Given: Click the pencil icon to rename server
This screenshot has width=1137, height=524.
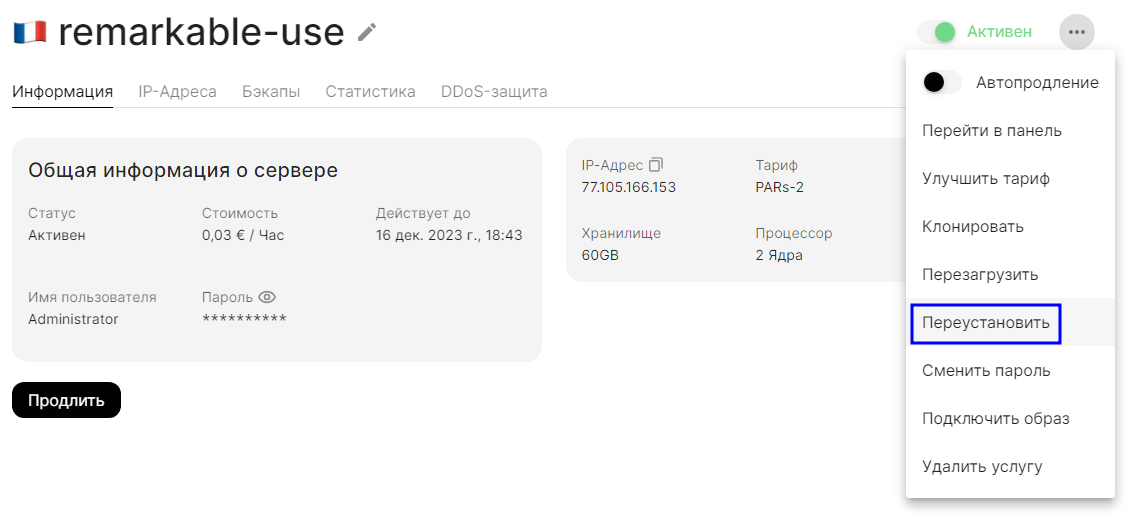Looking at the screenshot, I should click(x=367, y=33).
